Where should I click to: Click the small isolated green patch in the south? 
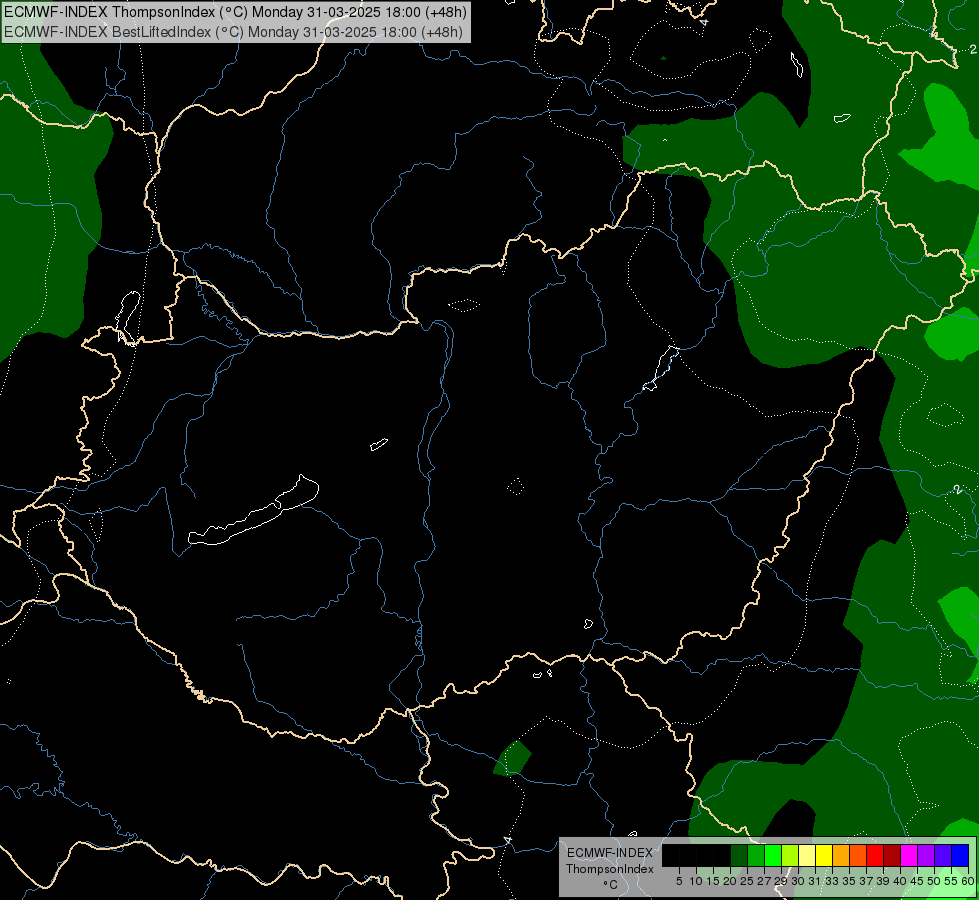(512, 758)
